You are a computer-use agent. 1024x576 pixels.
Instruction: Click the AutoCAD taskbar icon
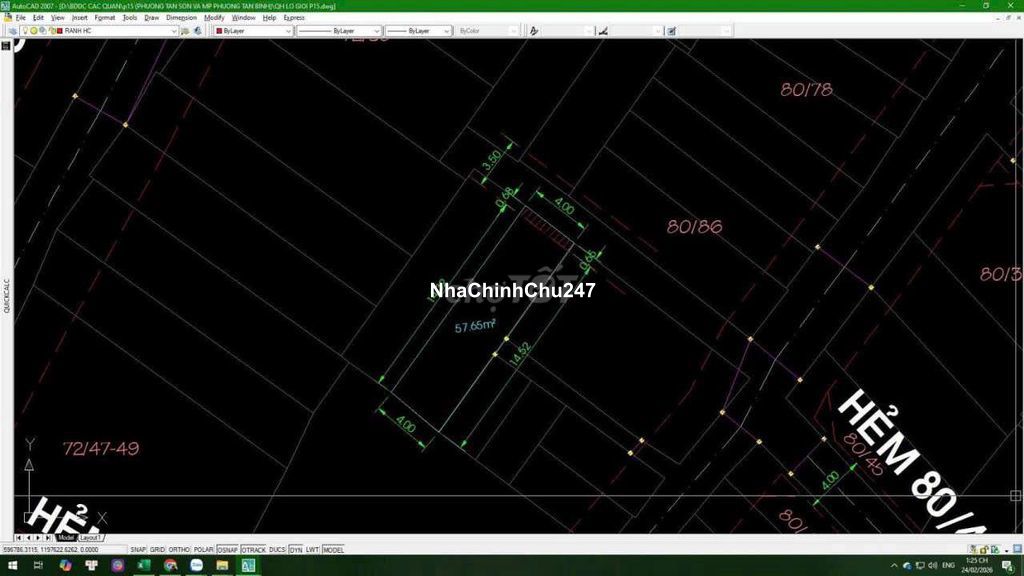click(248, 566)
